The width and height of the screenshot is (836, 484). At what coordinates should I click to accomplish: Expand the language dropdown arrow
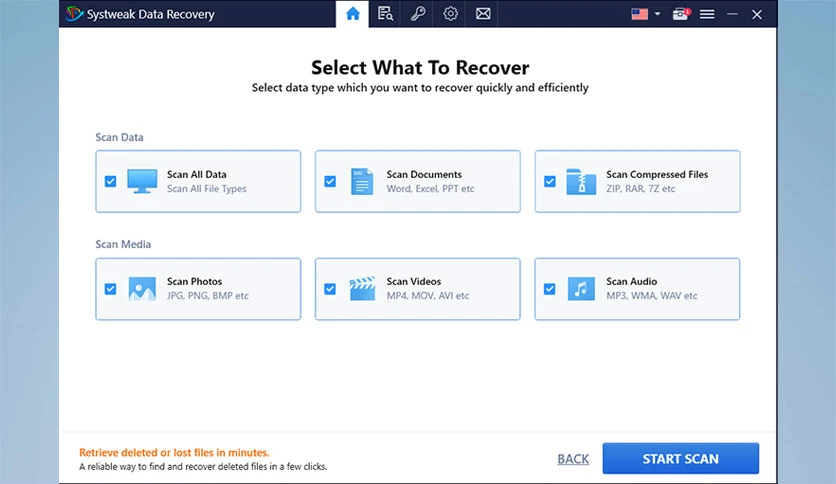(657, 14)
